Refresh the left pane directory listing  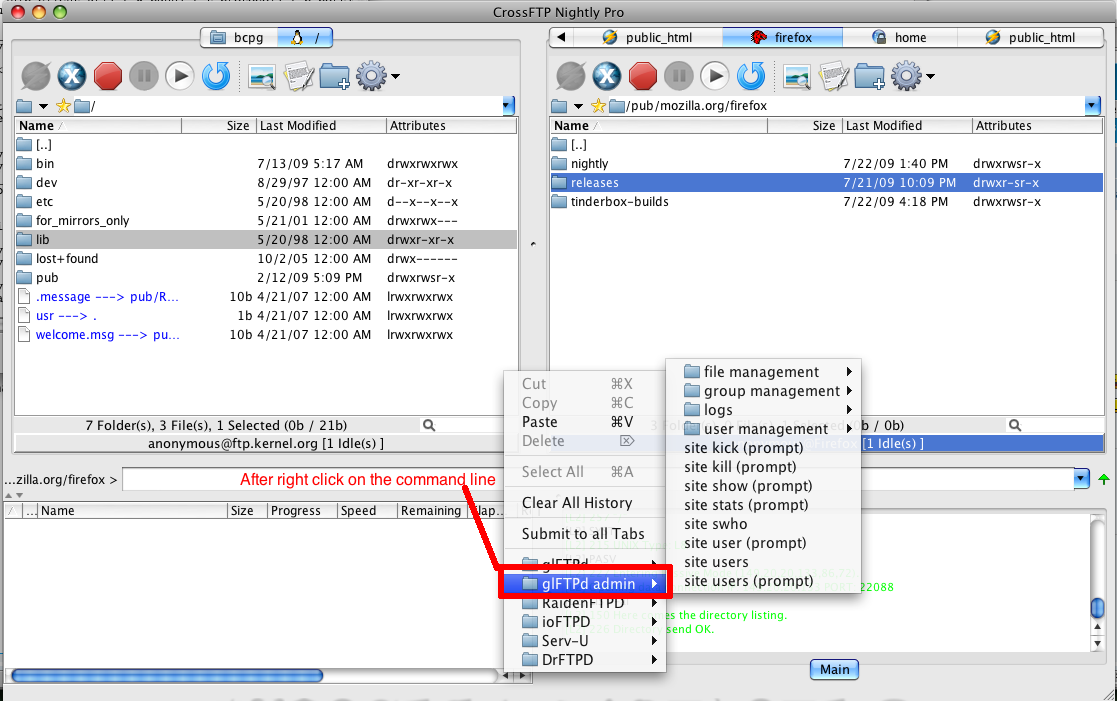tap(216, 76)
